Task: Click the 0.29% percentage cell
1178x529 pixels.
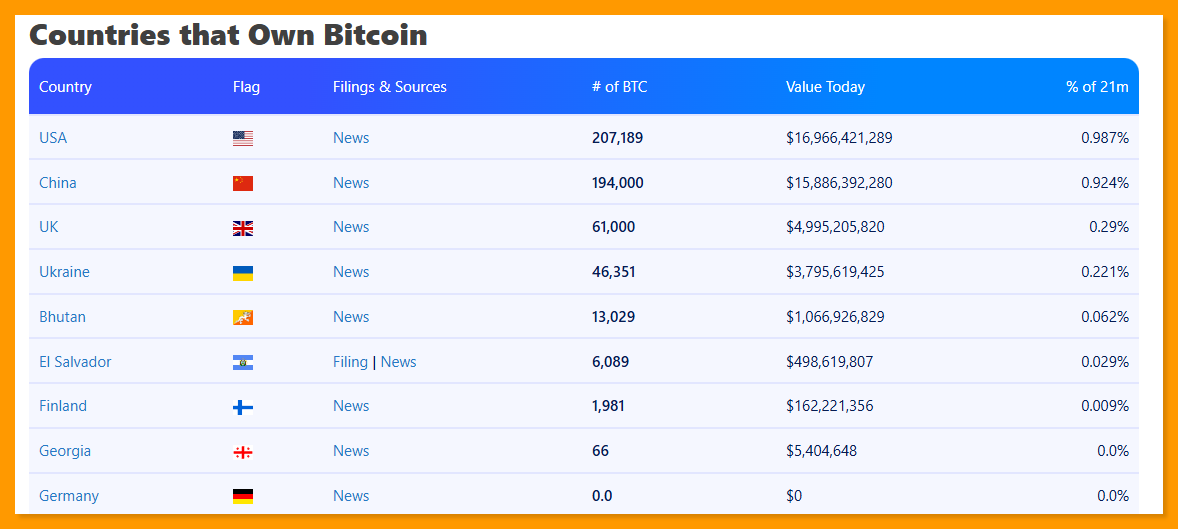Action: tap(1109, 227)
